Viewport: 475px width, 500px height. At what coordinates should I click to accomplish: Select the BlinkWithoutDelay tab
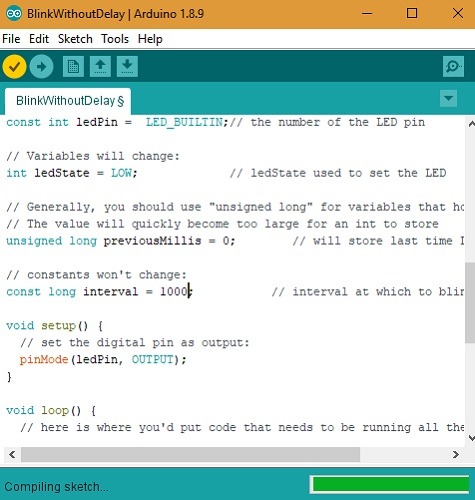coord(68,101)
